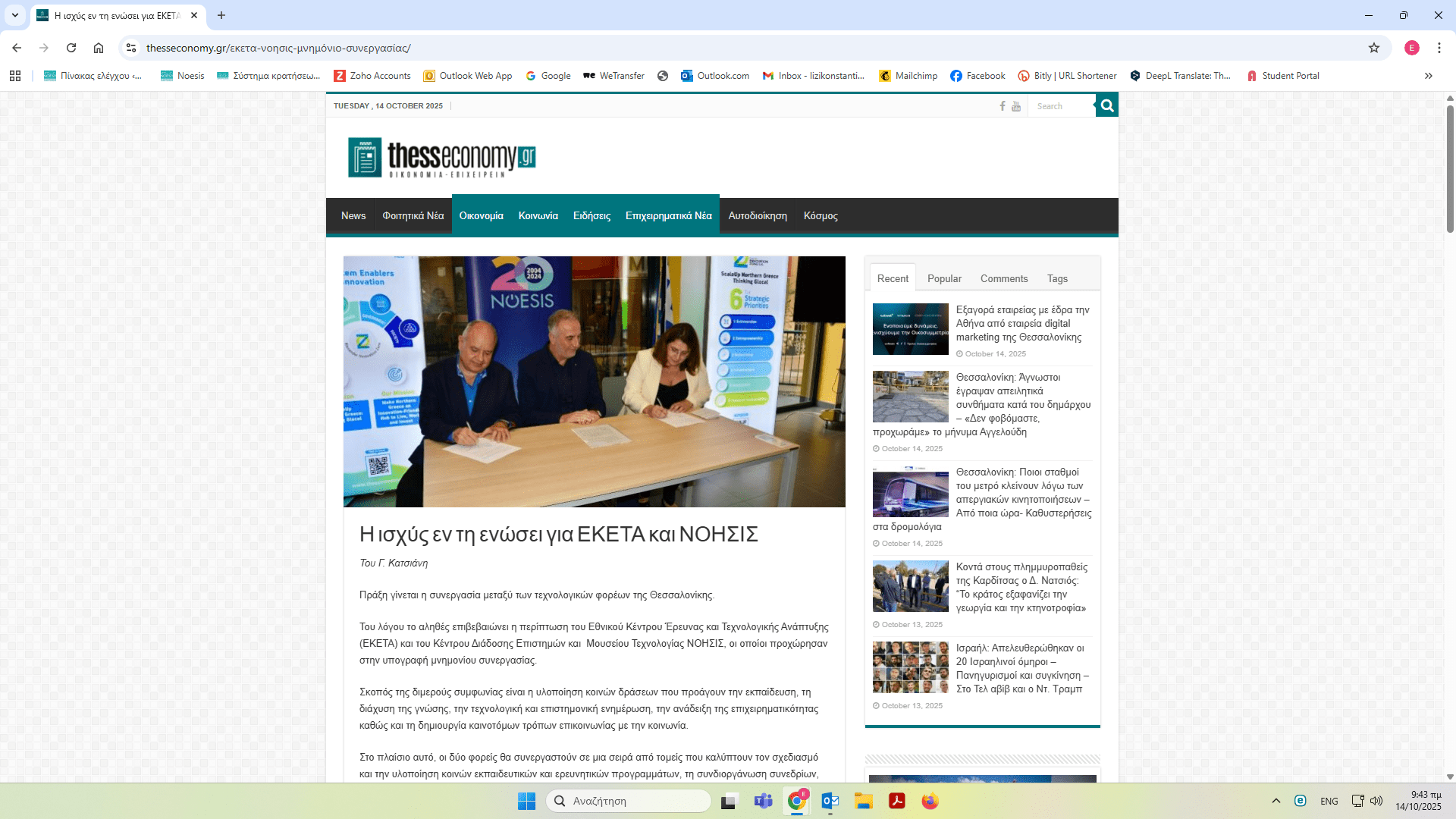Open the Noesis bookmark link
The image size is (1456, 819).
[183, 76]
